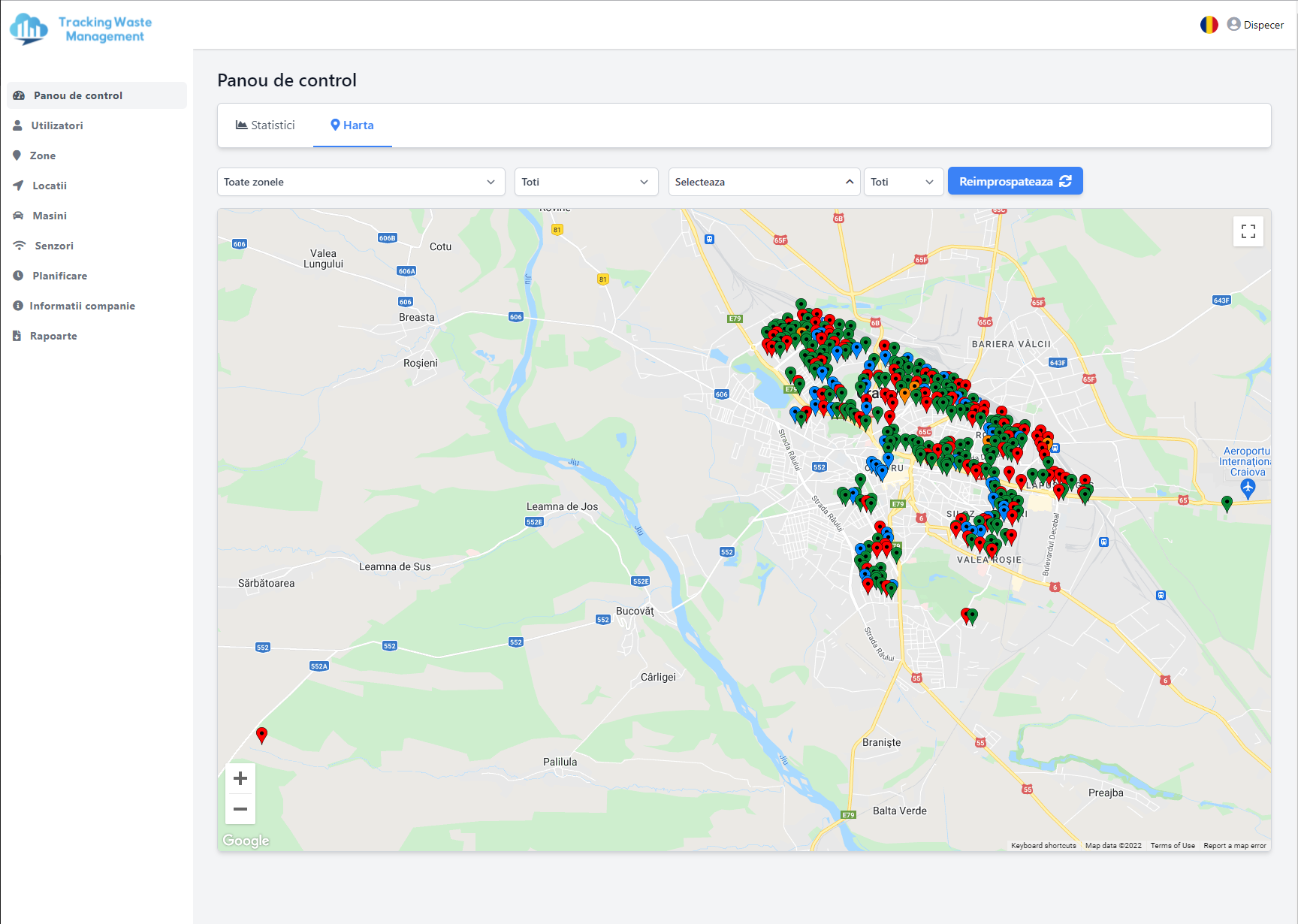
Task: Switch to the Statistici tab
Action: point(265,125)
